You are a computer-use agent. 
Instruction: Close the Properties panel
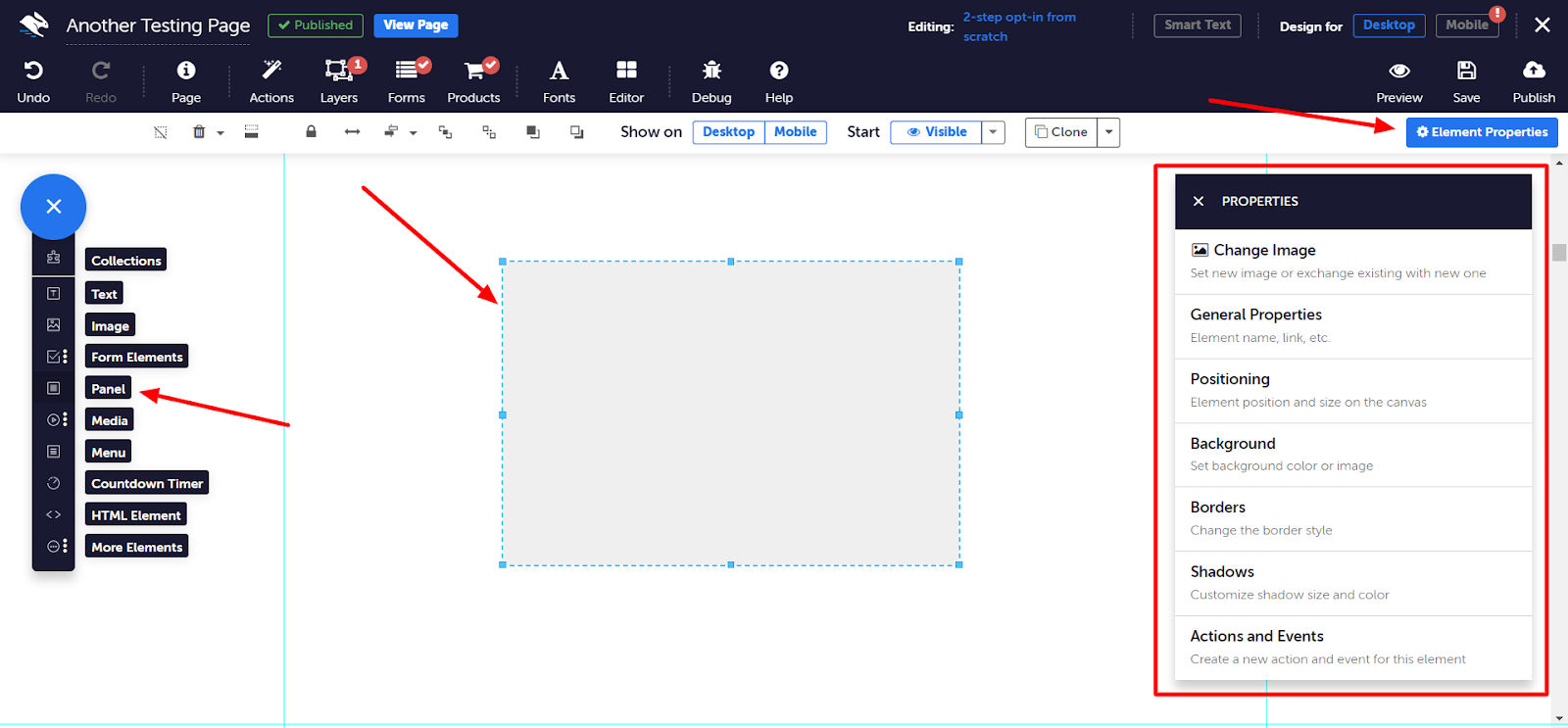[x=1199, y=201]
